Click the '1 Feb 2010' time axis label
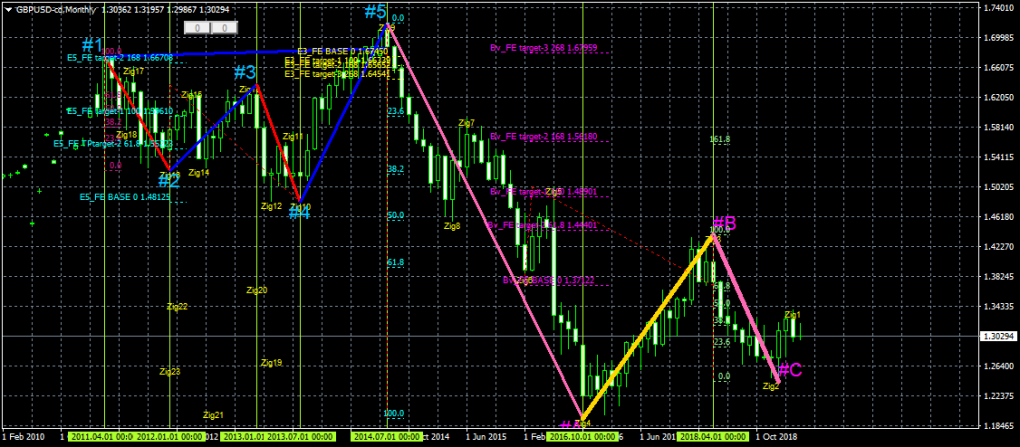This screenshot has height=447, width=1020. (x=23, y=437)
